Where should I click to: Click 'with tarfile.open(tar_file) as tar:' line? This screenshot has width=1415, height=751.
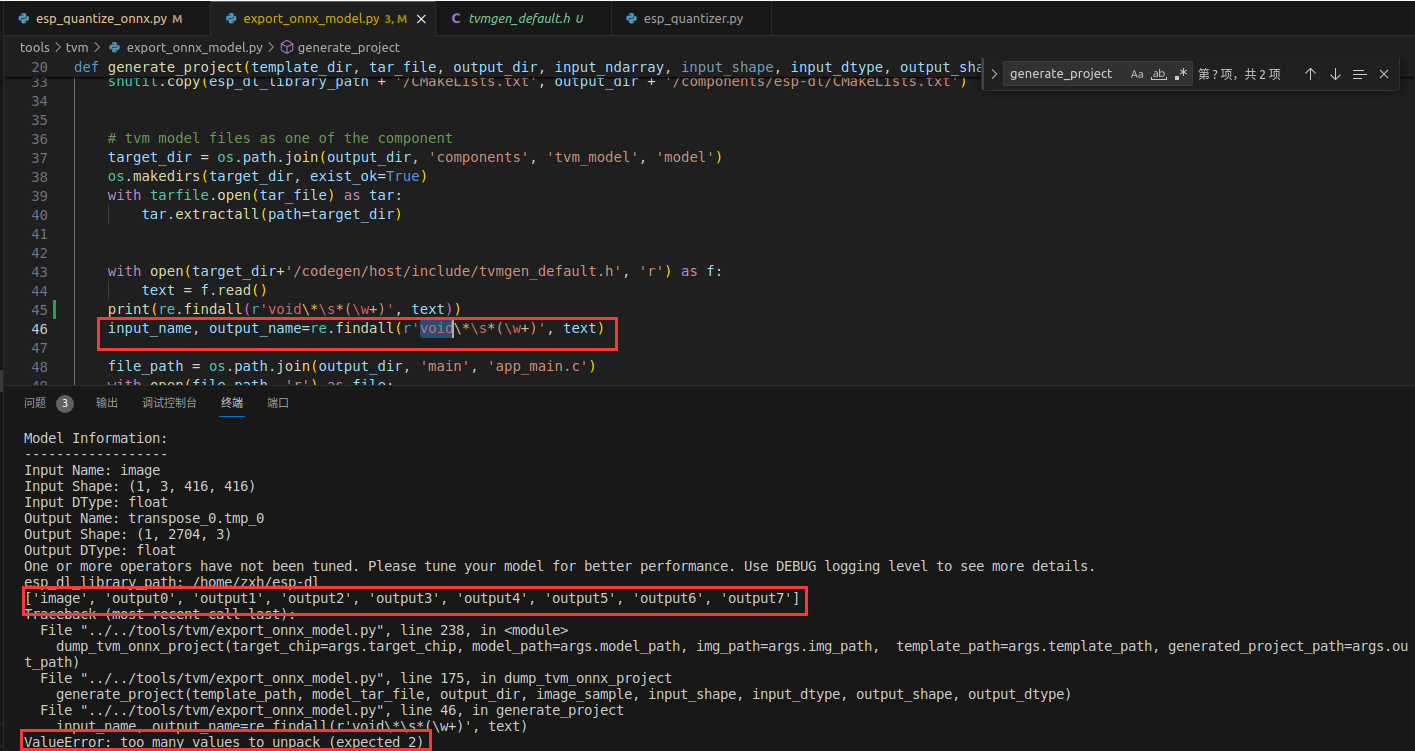click(255, 195)
